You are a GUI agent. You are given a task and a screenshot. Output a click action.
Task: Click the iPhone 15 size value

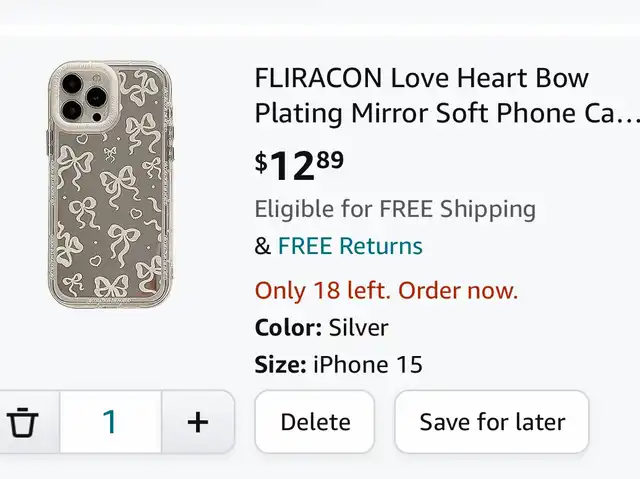(368, 364)
